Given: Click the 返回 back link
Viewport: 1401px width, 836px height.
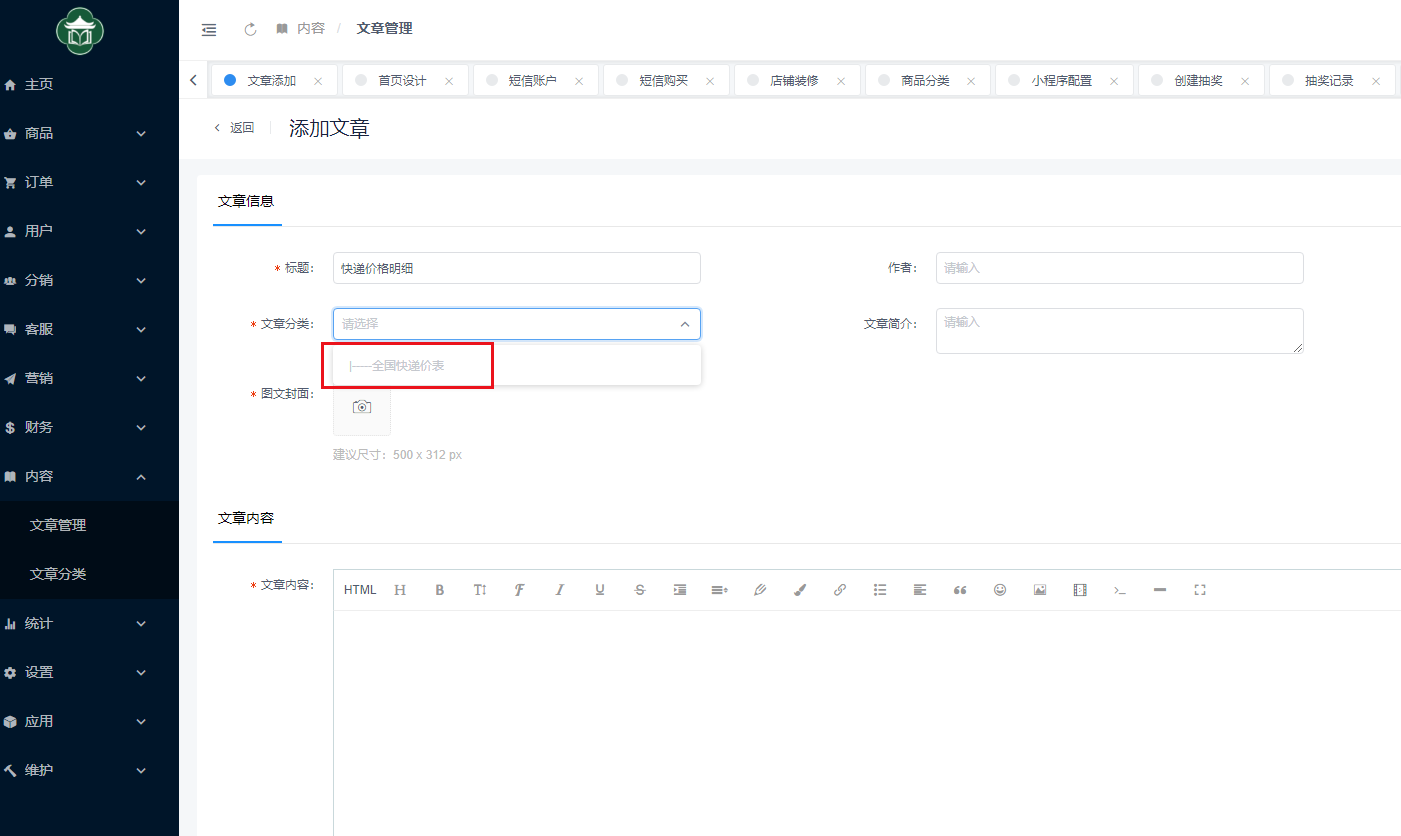Looking at the screenshot, I should (x=235, y=128).
